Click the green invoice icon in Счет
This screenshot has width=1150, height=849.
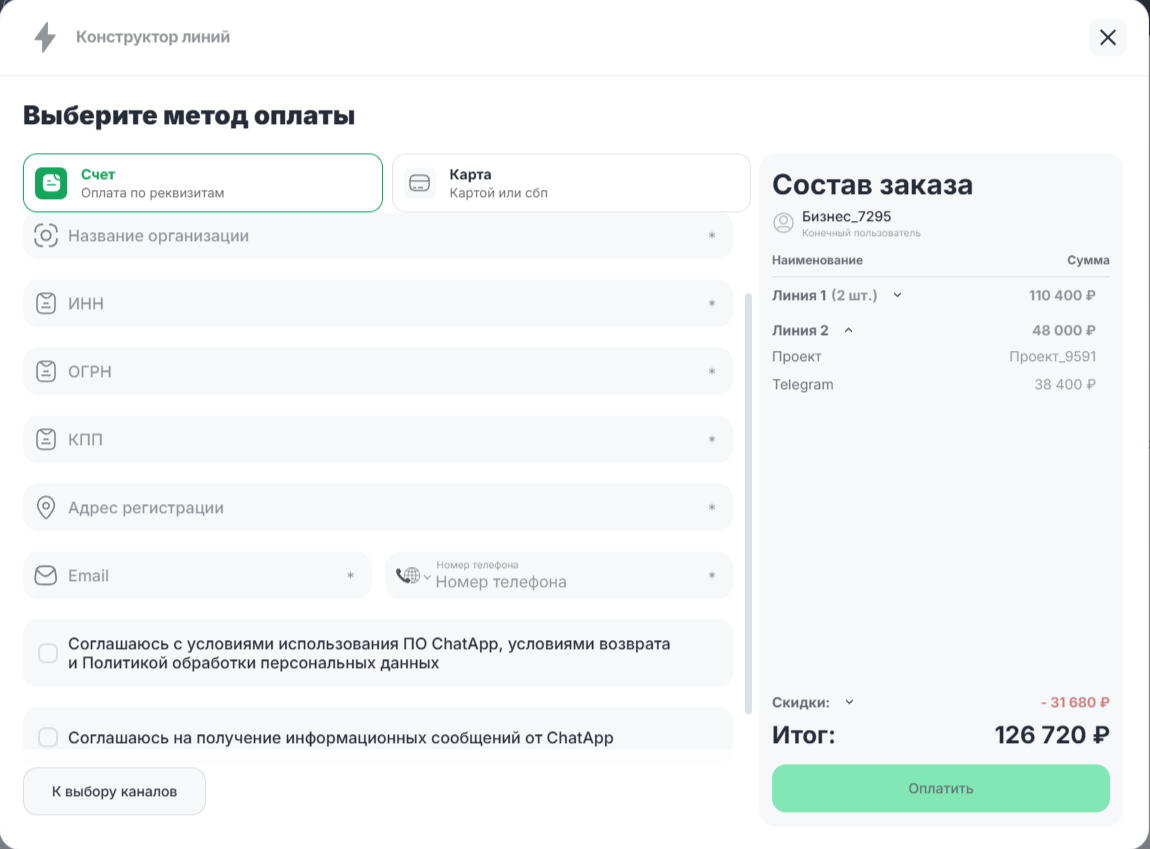tap(51, 183)
